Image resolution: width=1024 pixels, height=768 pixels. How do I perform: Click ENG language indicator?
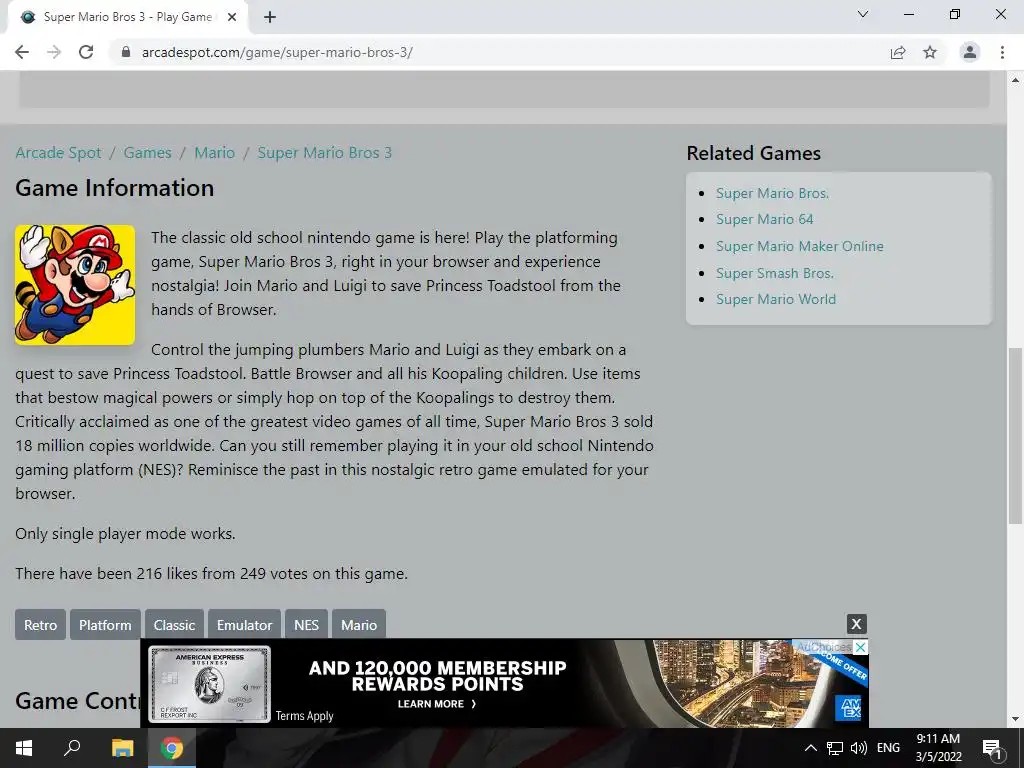point(888,748)
